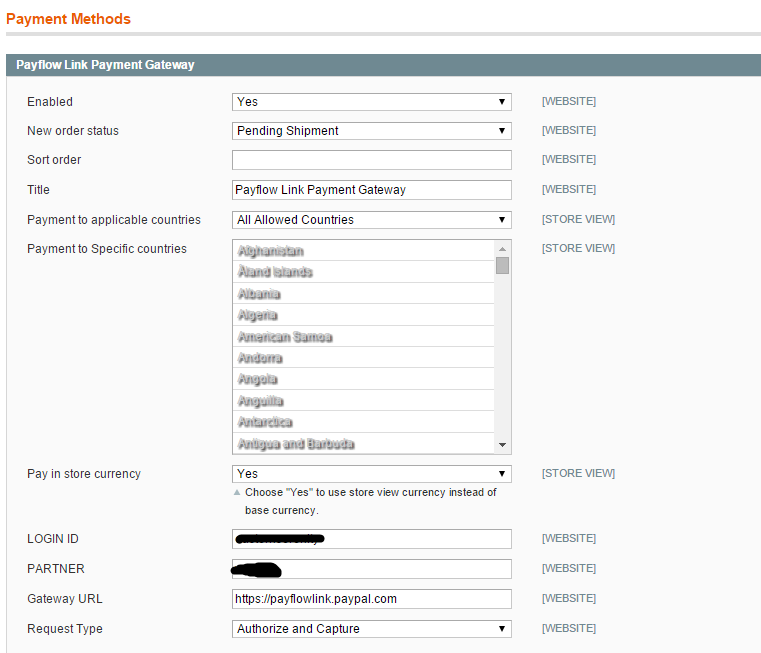Select Anguilla in the countries list

[x=363, y=400]
